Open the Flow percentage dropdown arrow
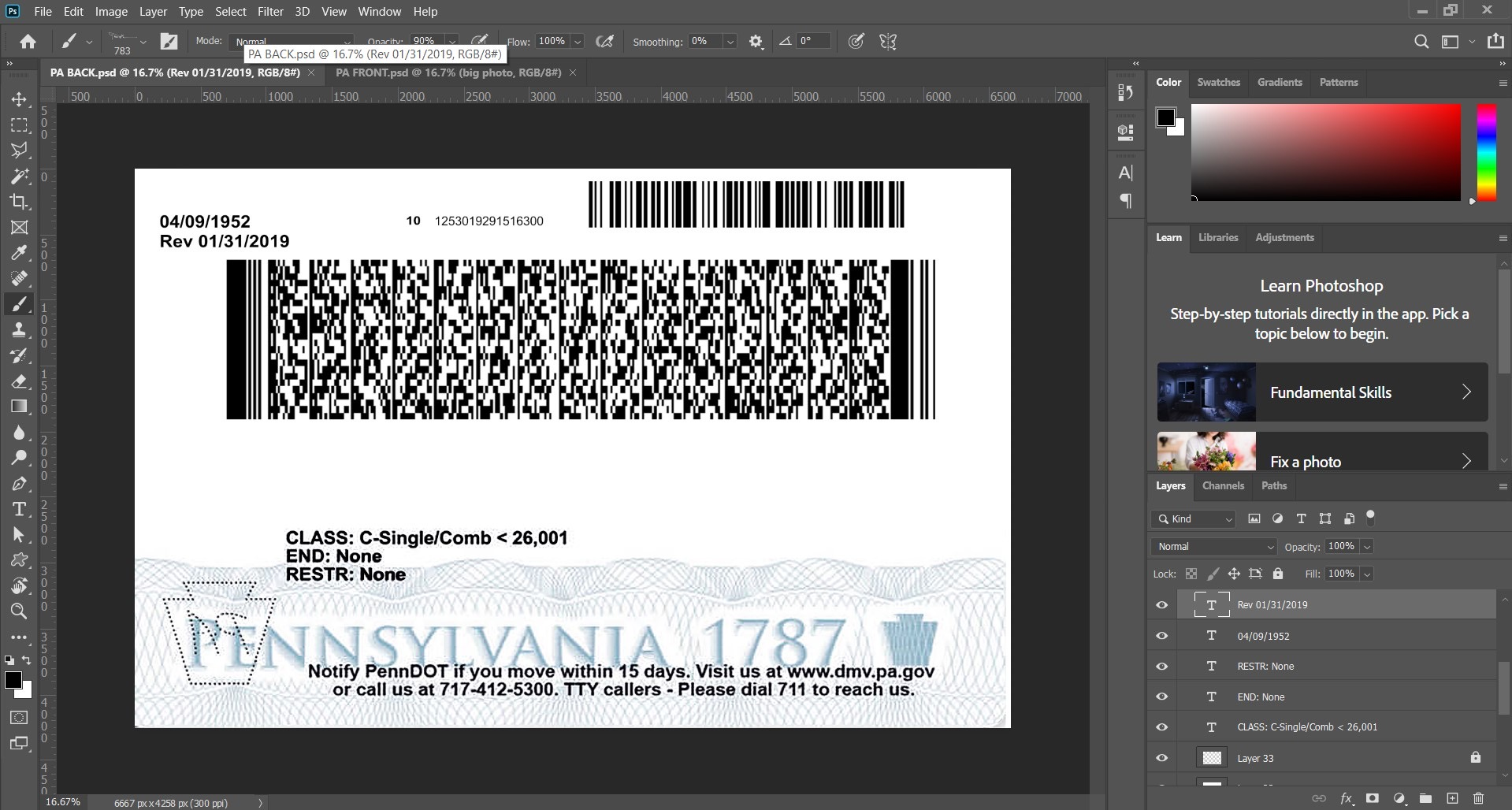1512x810 pixels. [x=578, y=42]
